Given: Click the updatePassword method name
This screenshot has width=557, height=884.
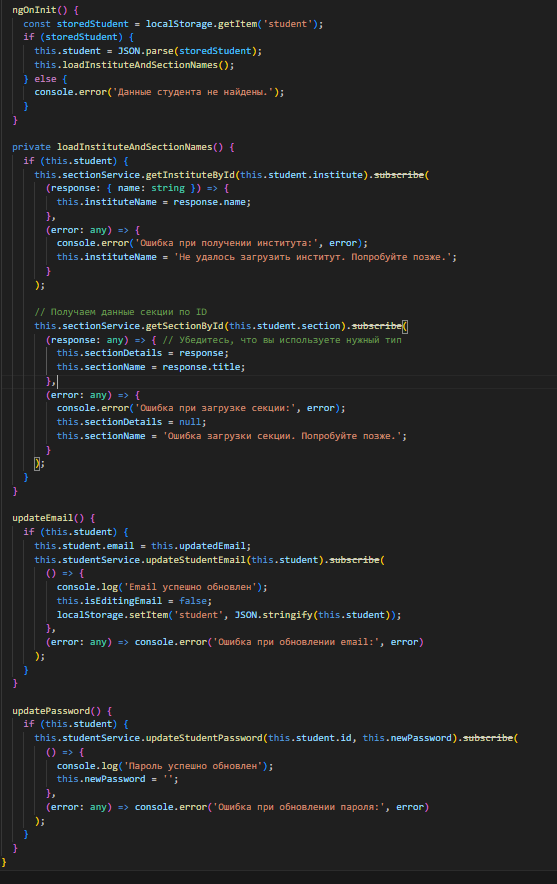Looking at the screenshot, I should [51, 711].
